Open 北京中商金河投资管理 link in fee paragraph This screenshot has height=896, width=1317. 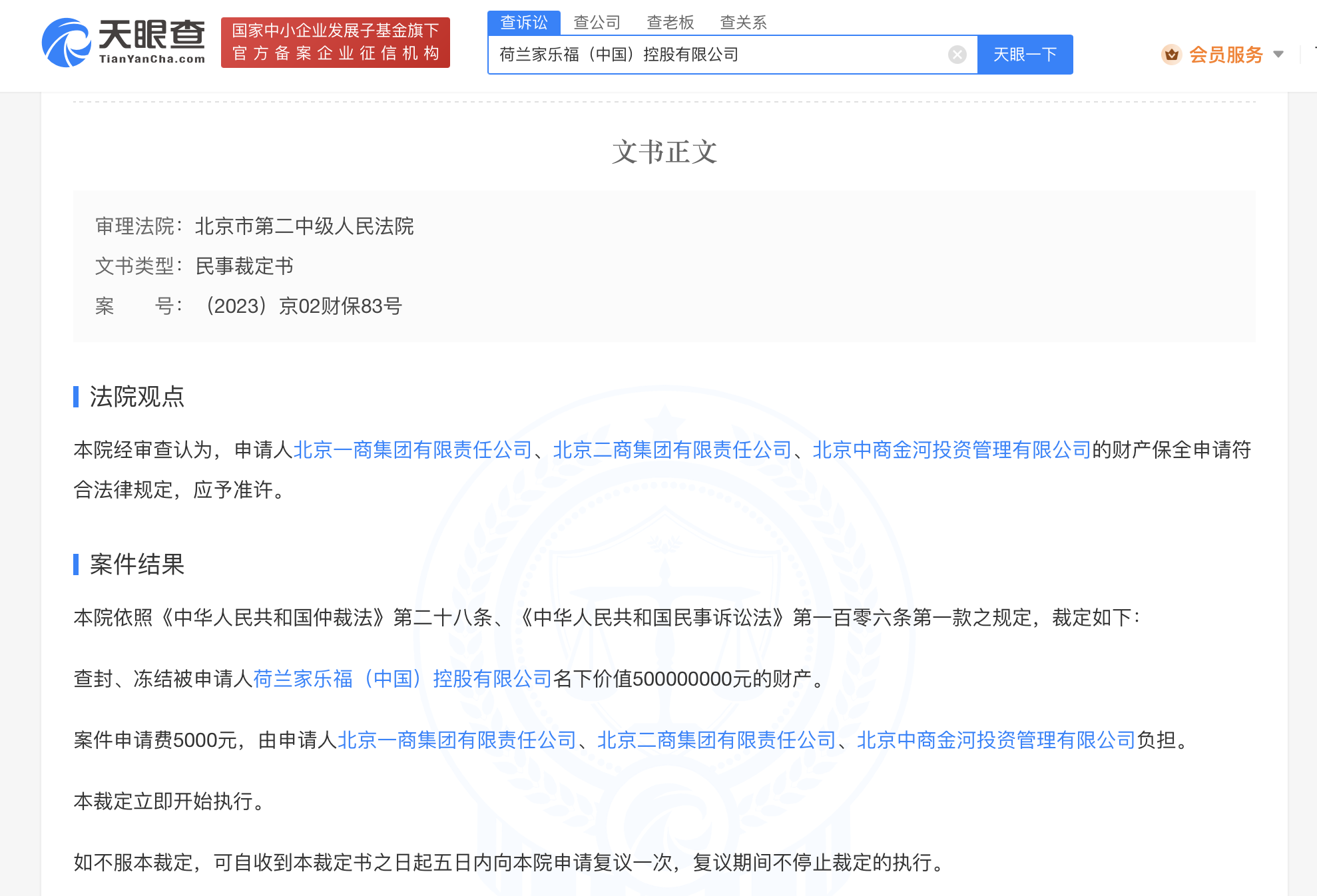[x=996, y=740]
